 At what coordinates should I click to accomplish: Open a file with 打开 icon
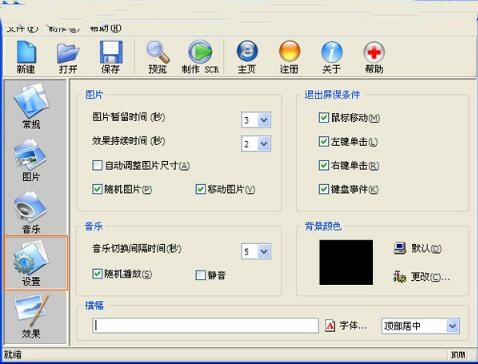(68, 53)
